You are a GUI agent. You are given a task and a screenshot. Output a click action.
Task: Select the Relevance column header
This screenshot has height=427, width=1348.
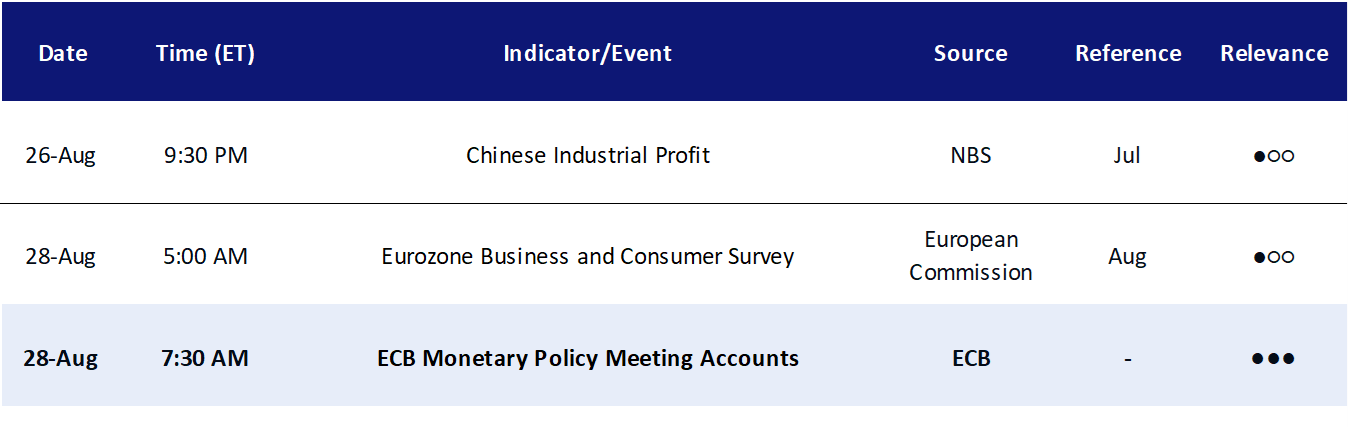pyautogui.click(x=1274, y=53)
